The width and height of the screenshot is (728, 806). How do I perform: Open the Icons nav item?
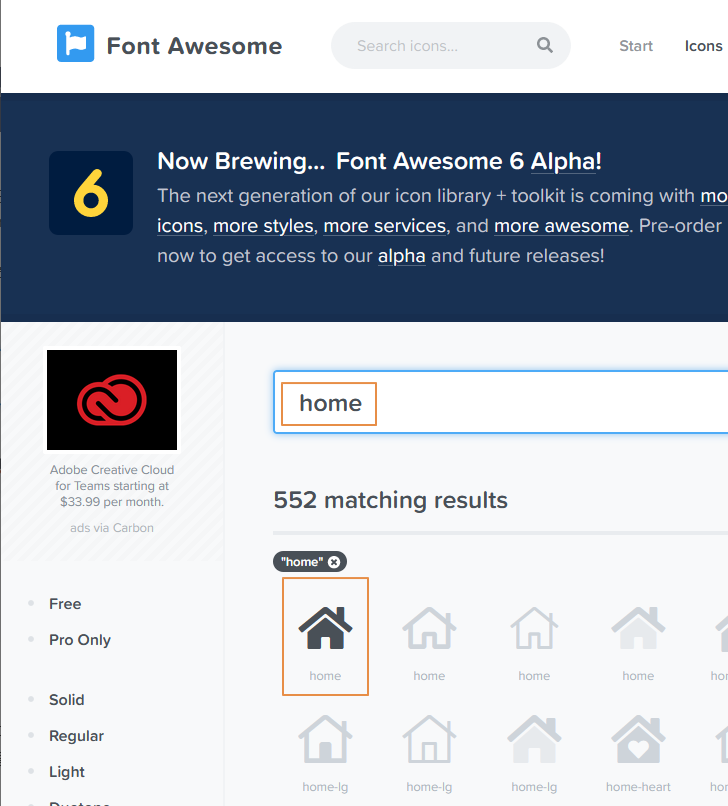703,46
